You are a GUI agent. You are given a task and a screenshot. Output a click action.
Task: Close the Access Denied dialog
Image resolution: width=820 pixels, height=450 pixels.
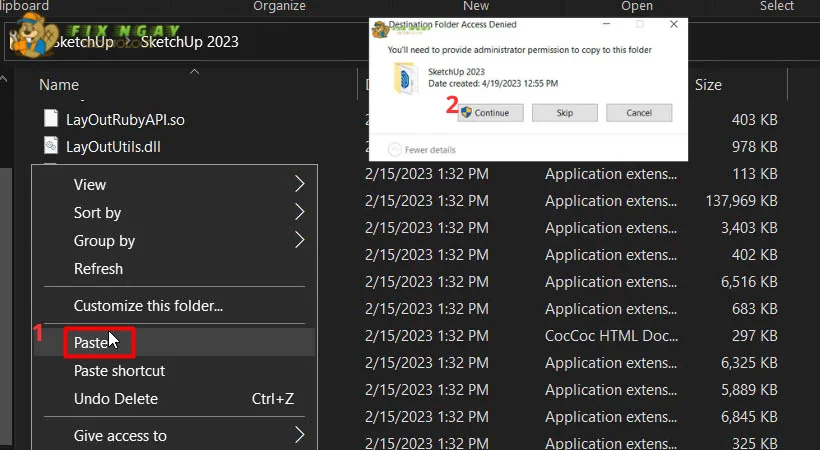[673, 24]
